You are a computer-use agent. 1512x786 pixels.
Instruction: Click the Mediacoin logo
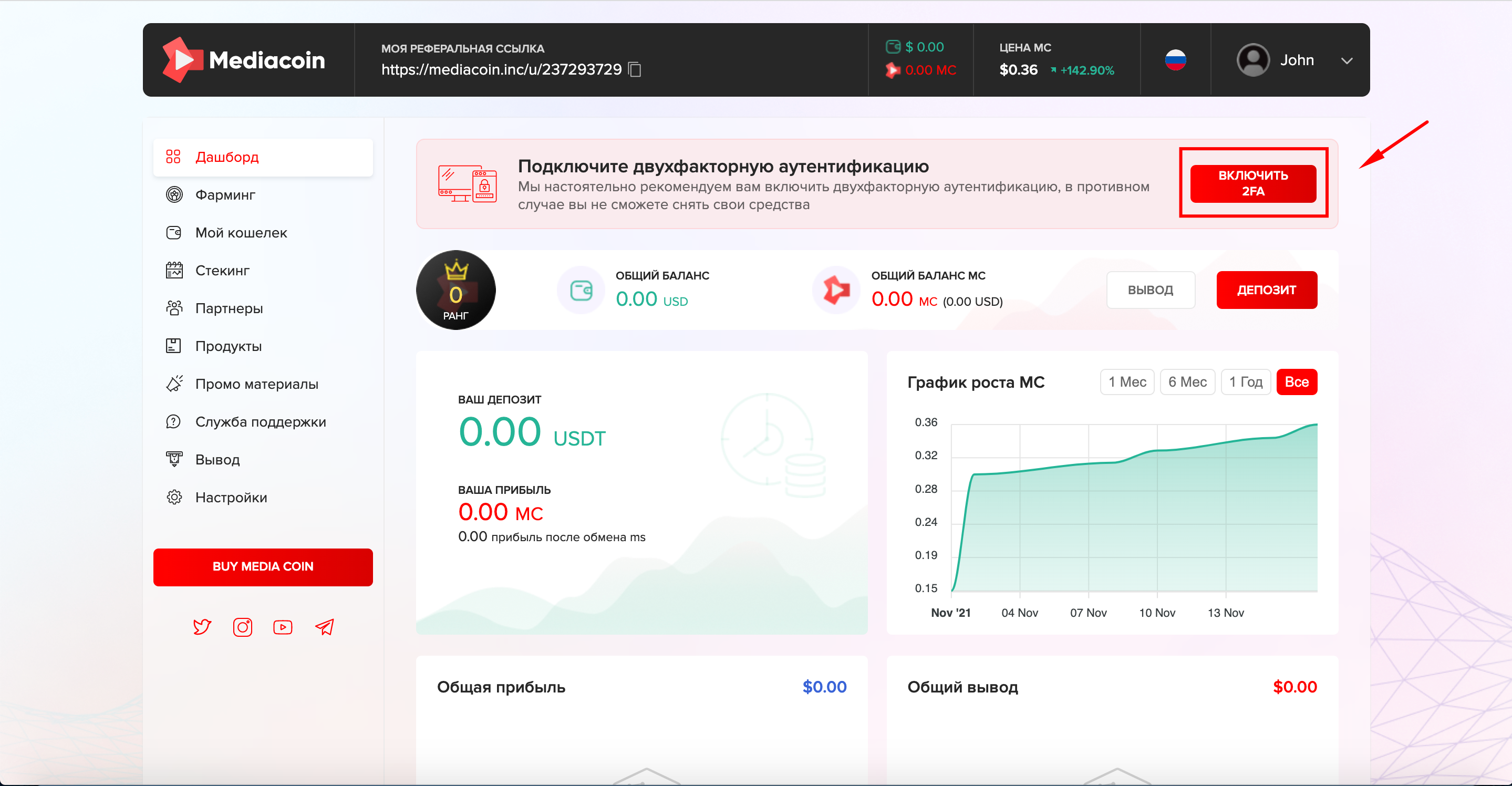tap(244, 60)
